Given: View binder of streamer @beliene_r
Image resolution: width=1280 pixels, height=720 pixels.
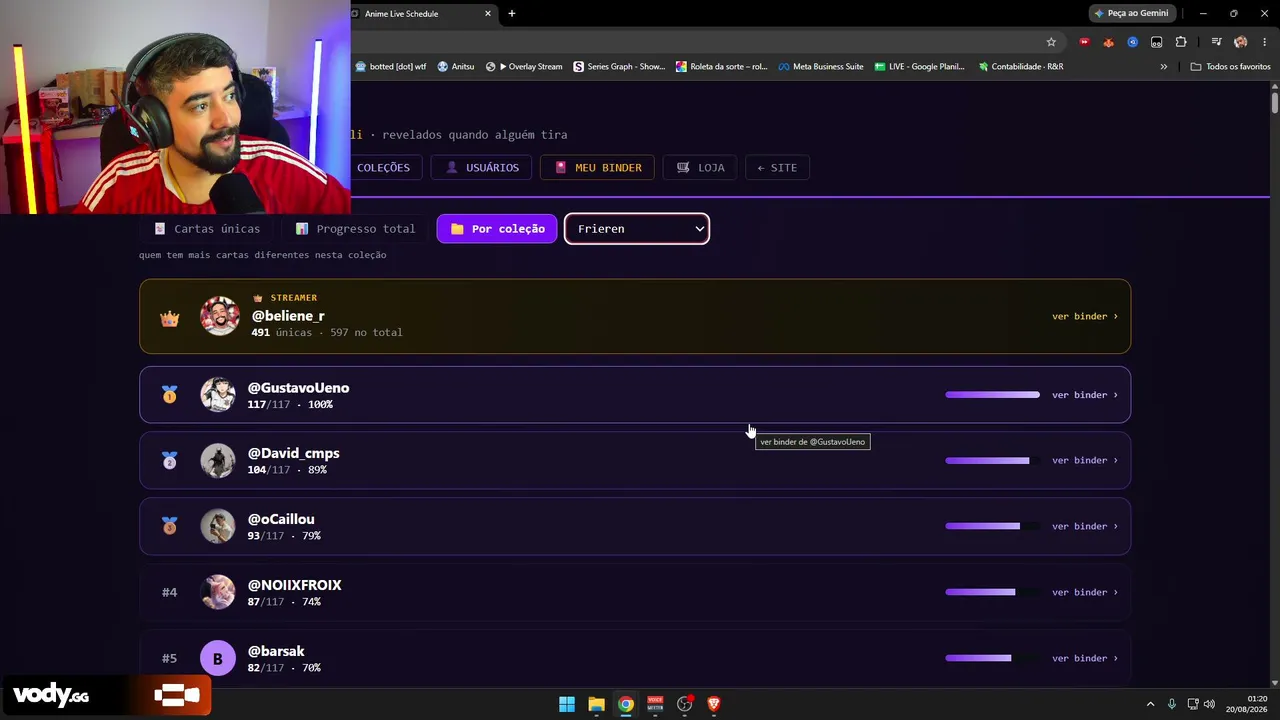Looking at the screenshot, I should [1085, 317].
